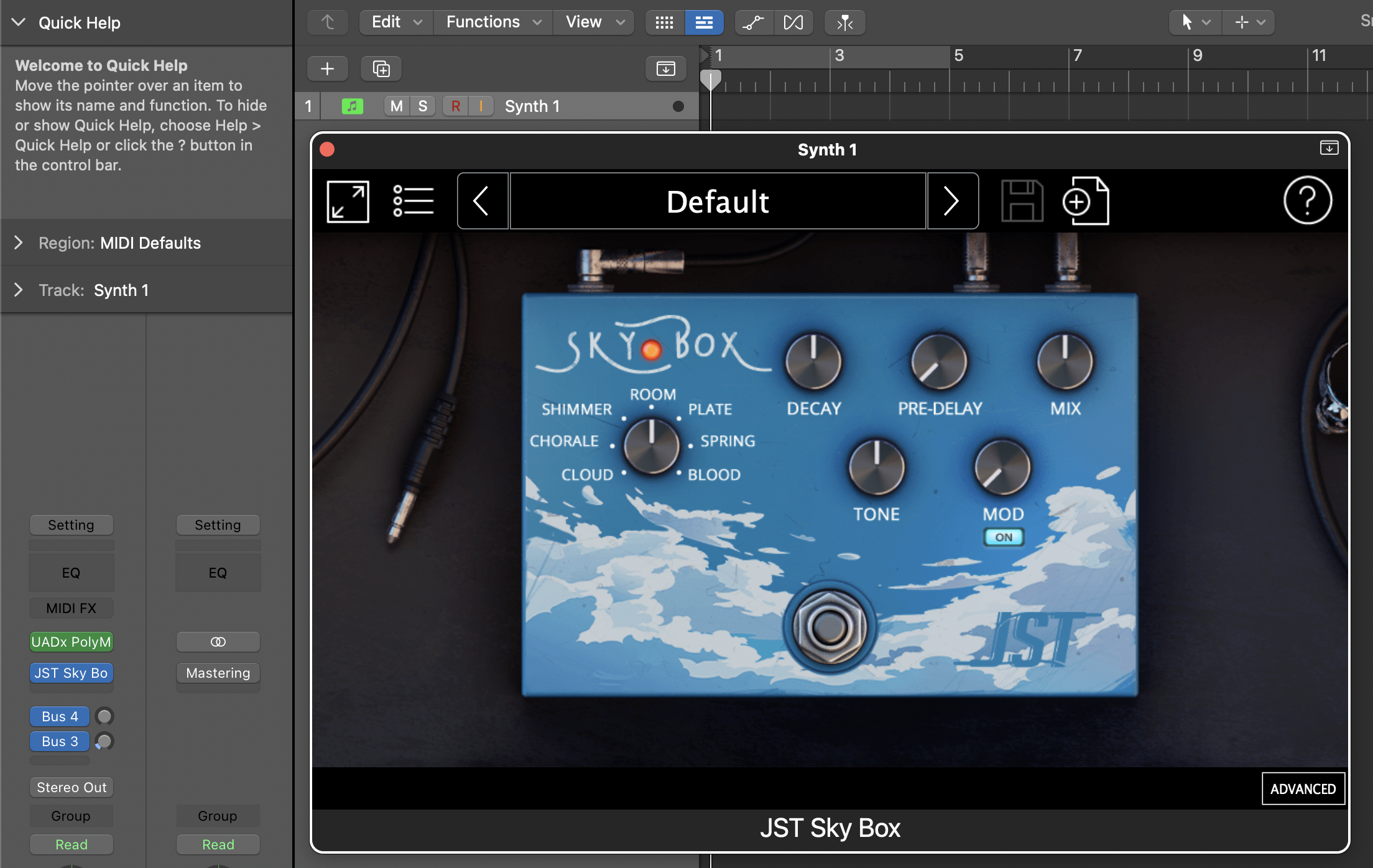Screen dimensions: 1373x868
Task: Switch to list view icon
Action: pos(704,22)
